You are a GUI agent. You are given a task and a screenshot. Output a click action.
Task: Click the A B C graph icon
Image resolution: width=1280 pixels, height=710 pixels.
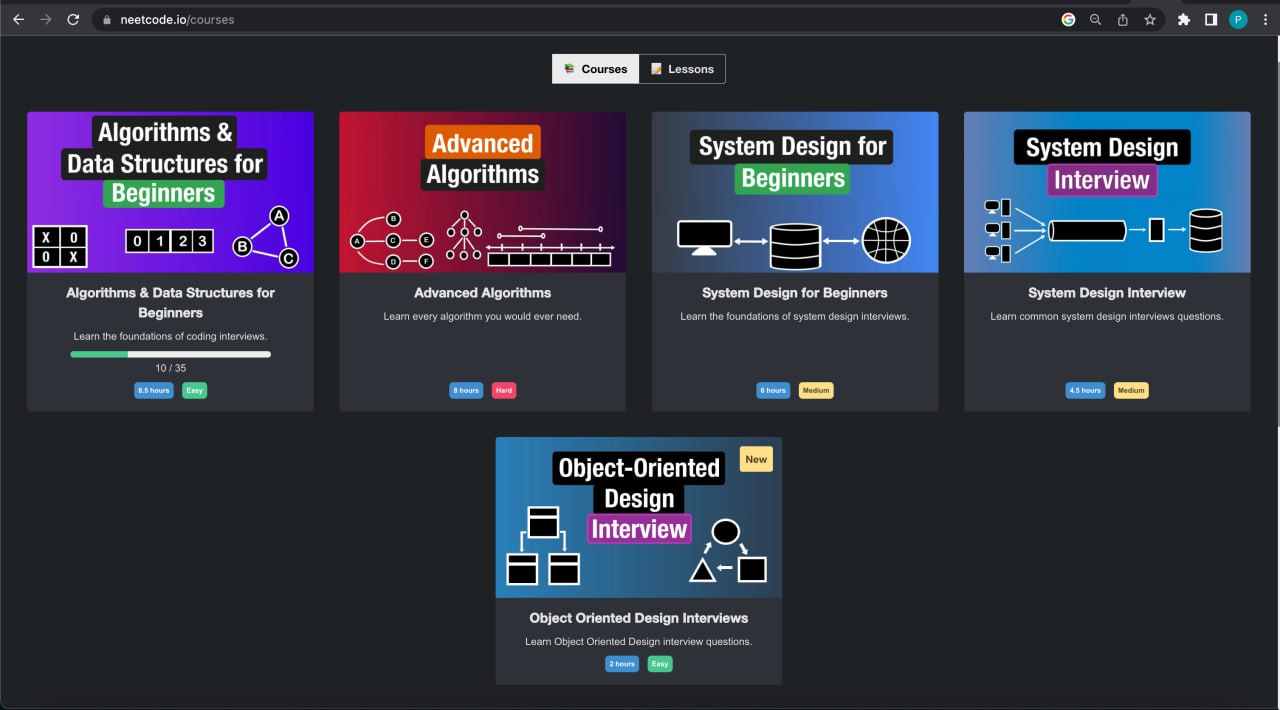266,238
